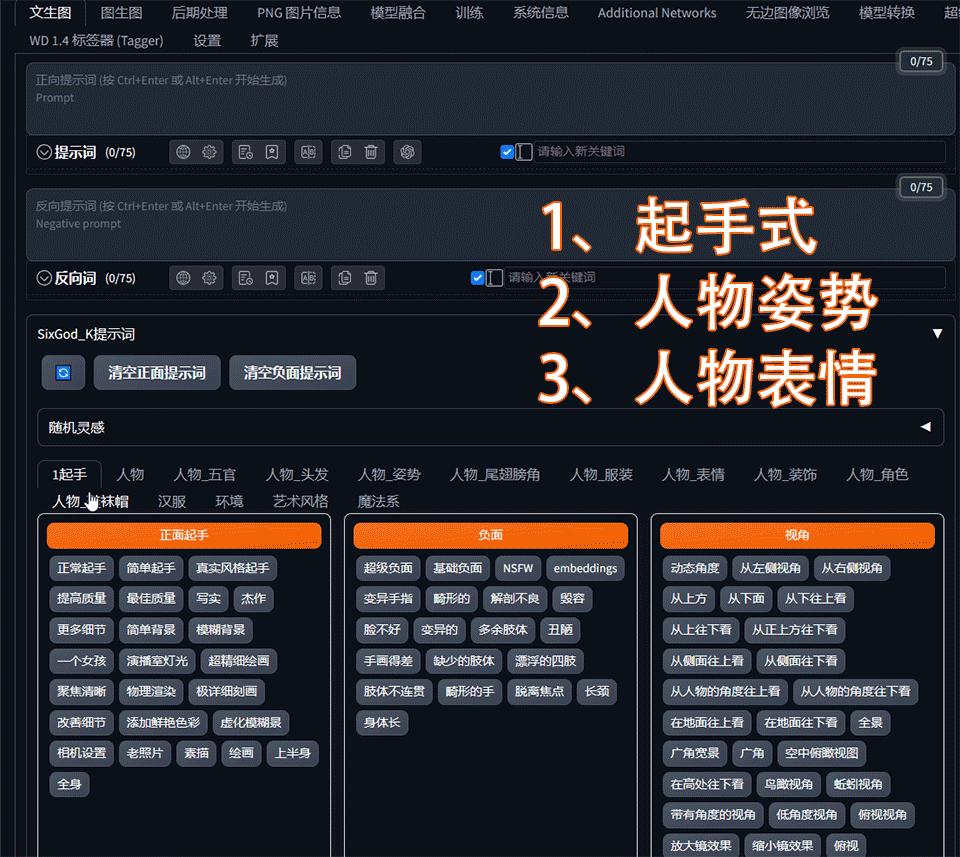Viewport: 960px width, 857px height.
Task: Click the blue refresh icon button in SixGod_K panel
Action: click(x=63, y=373)
